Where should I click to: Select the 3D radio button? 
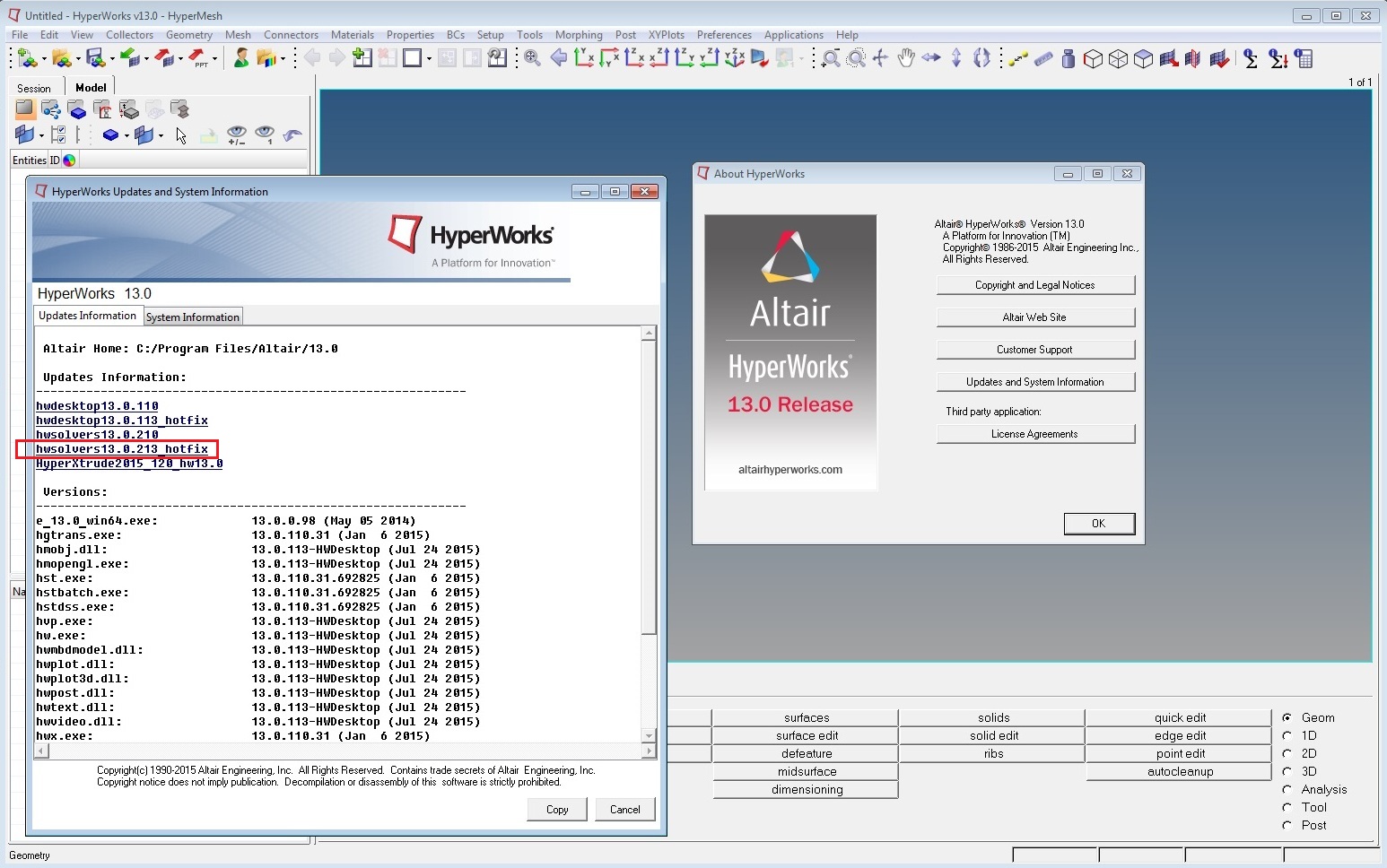point(1287,771)
